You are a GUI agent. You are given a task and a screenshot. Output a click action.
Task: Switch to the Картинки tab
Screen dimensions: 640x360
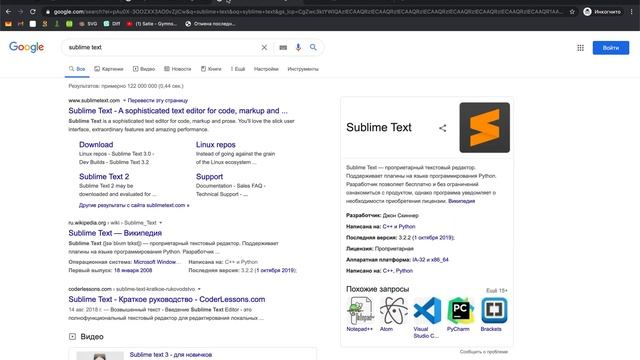tap(109, 69)
